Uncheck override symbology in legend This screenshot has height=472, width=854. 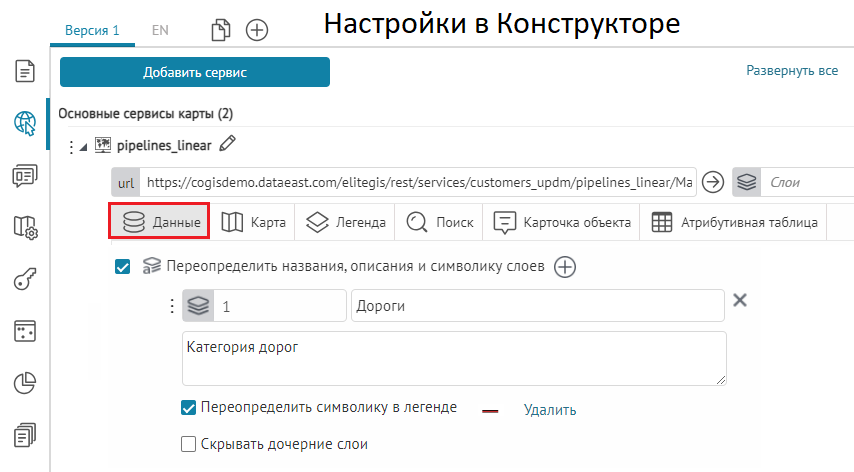[x=188, y=408]
